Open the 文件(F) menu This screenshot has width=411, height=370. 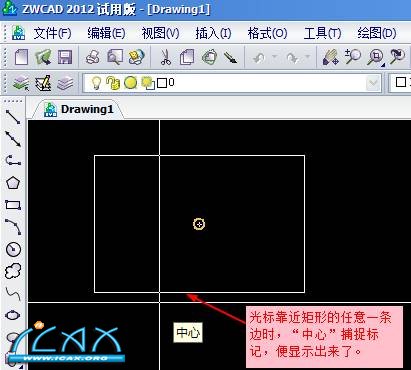tap(52, 33)
